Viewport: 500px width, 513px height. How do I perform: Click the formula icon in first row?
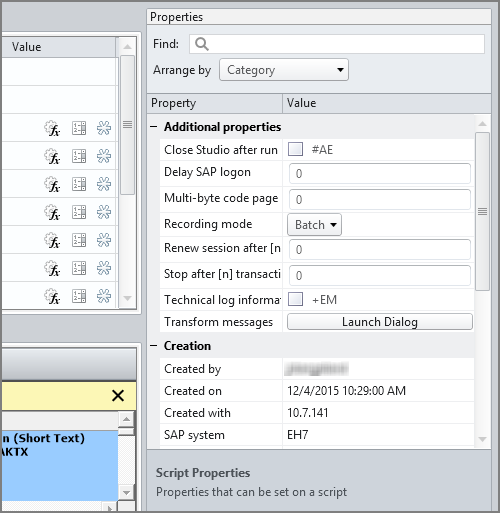point(52,128)
